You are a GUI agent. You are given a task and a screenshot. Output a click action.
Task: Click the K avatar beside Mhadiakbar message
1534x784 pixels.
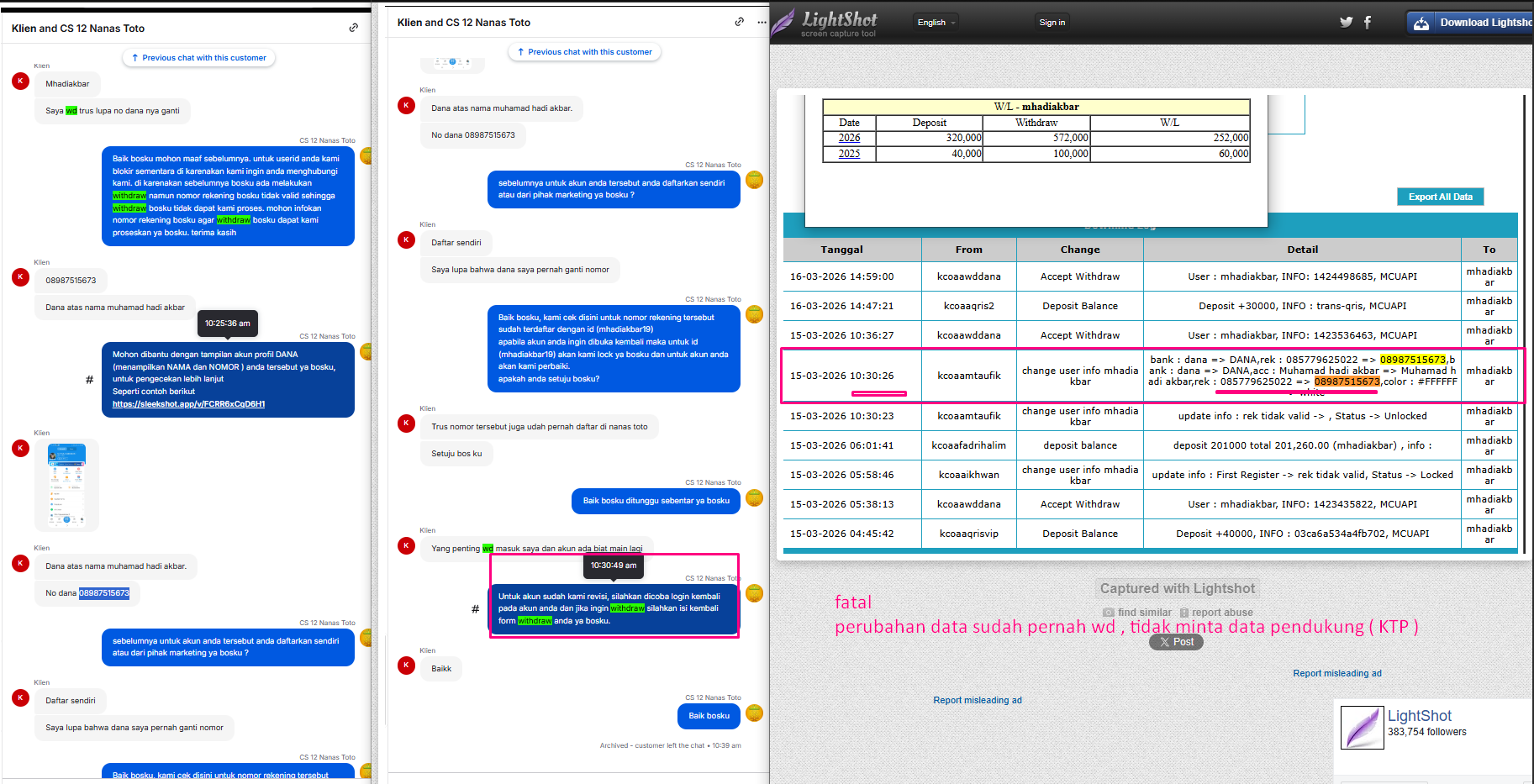pyautogui.click(x=21, y=82)
